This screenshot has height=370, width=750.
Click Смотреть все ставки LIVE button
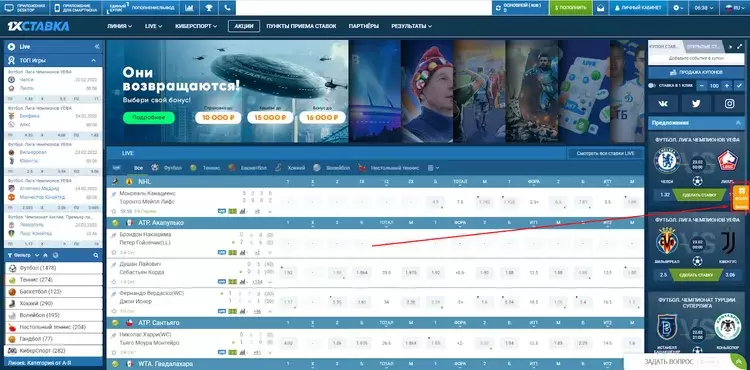[606, 153]
